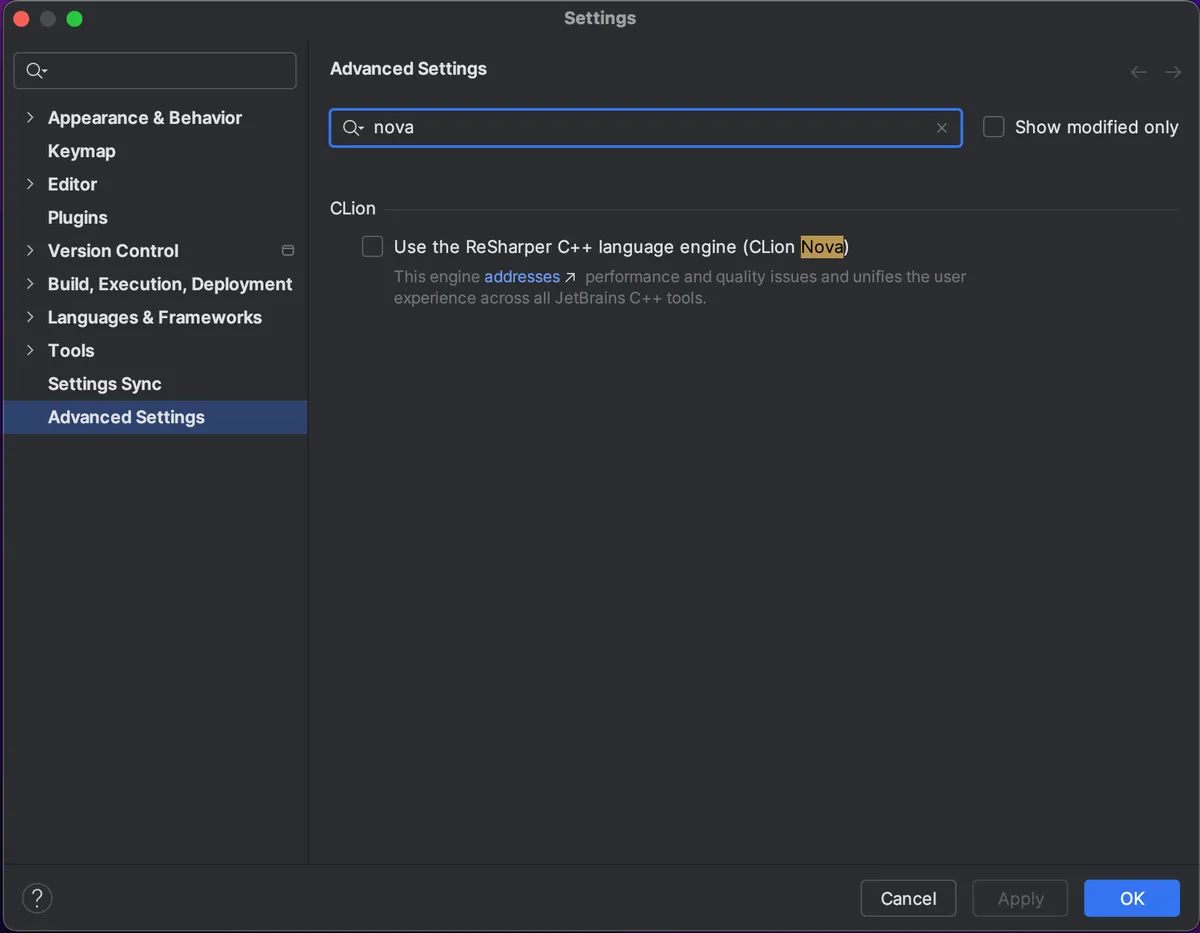Screen dimensions: 1200x933
Task: Go back with the left arrow icon
Action: pos(1138,72)
